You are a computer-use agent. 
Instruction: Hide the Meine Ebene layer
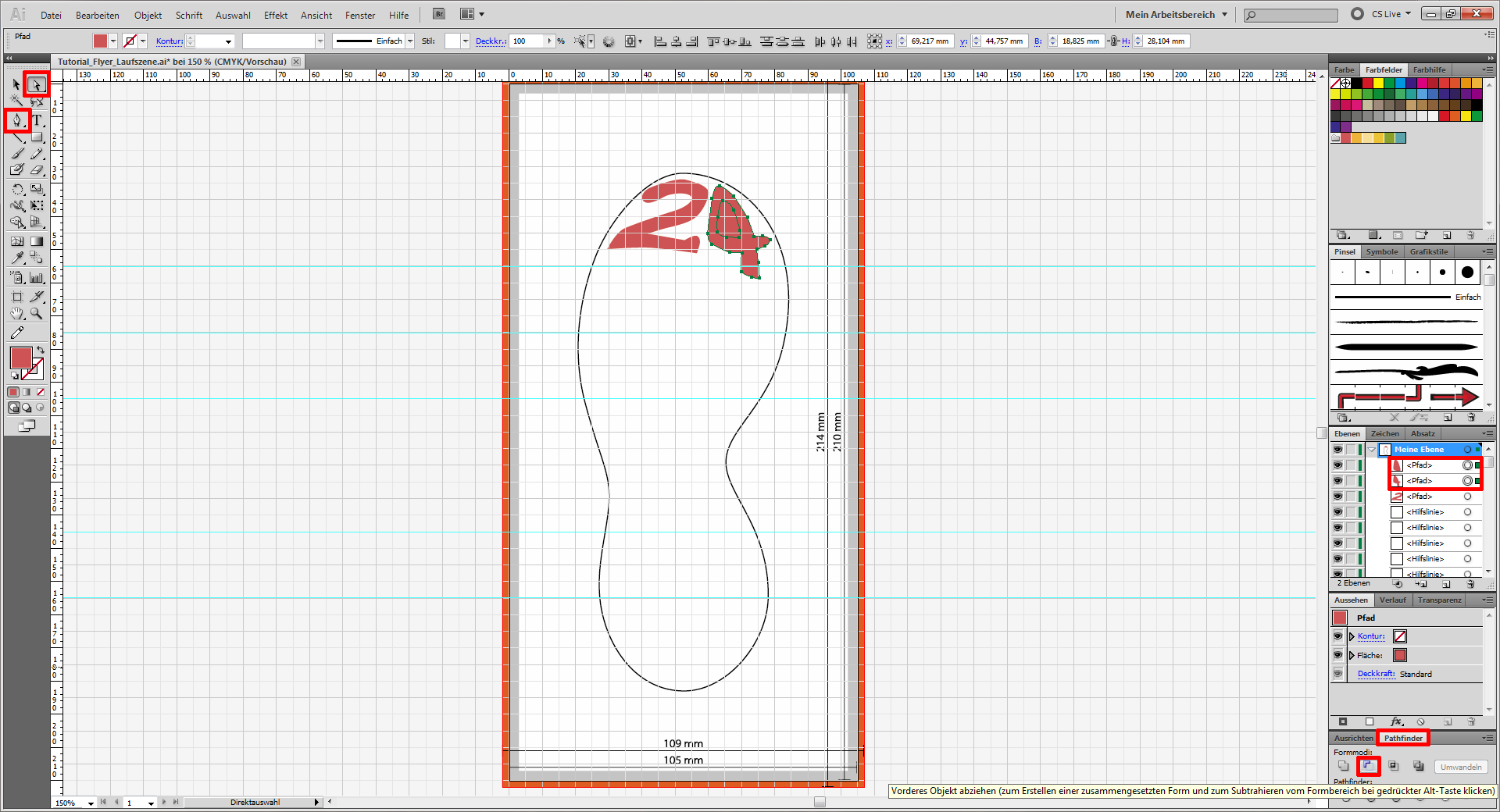click(1337, 450)
